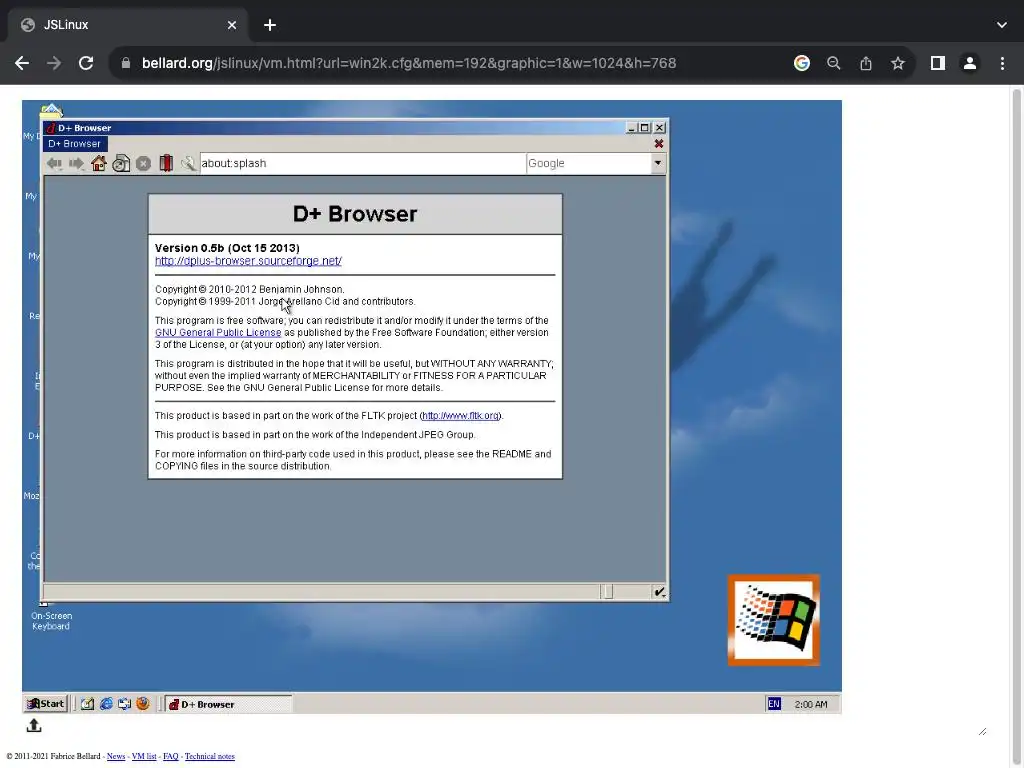Open D+ Browser tools wrench icon
1024x768 pixels.
(x=188, y=163)
